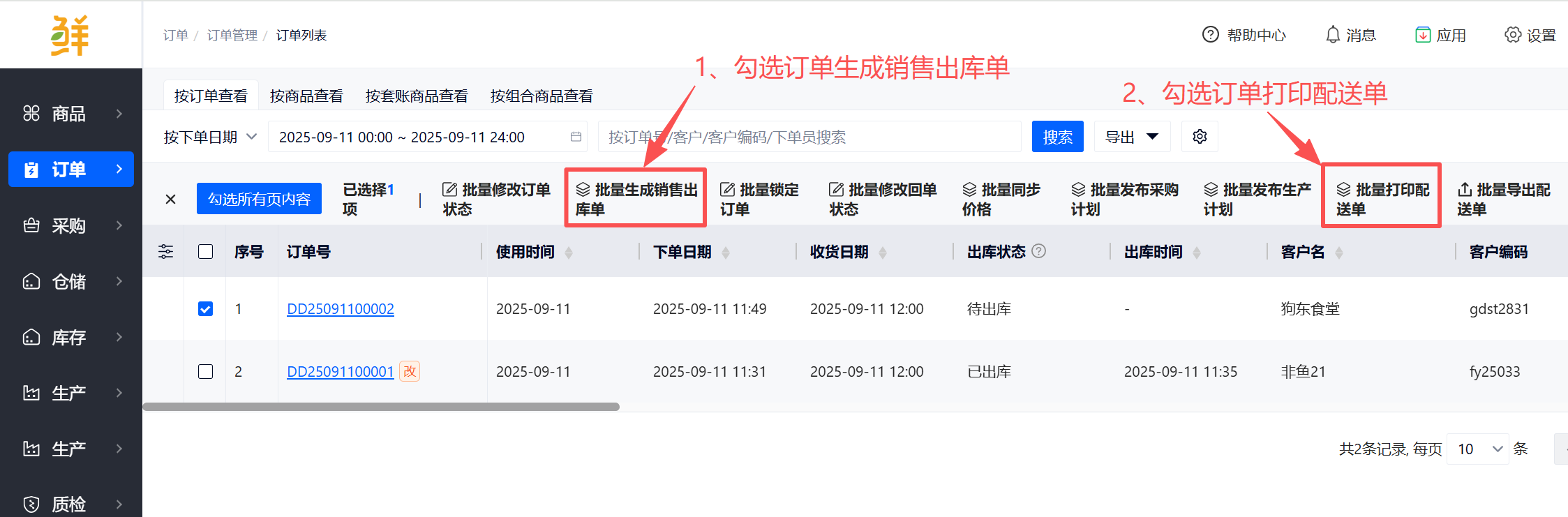The height and width of the screenshot is (517, 1568).
Task: Click 订单 breadcrumb link
Action: pyautogui.click(x=175, y=35)
